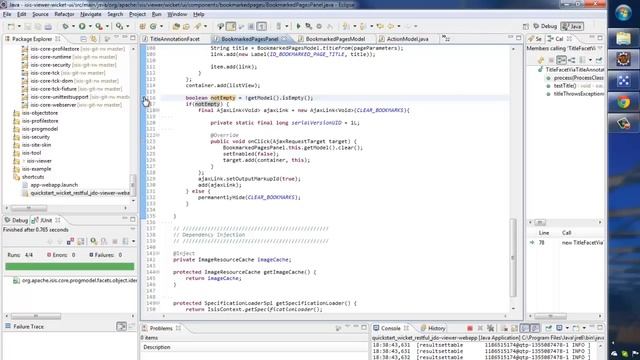This screenshot has height=360, width=640.
Task: Click the red Terminate console button
Action: click(x=470, y=328)
